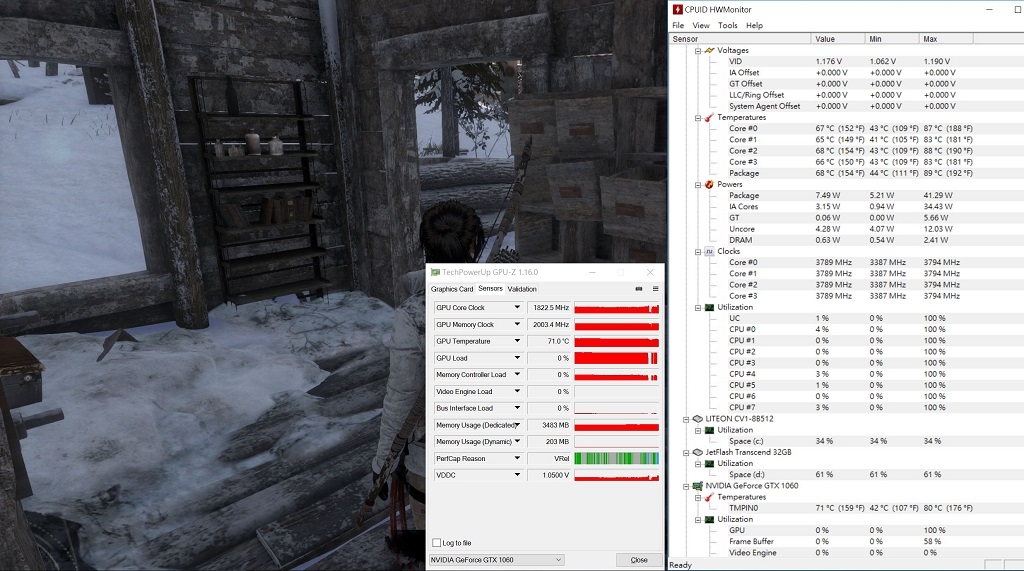Open the File menu in HWMonitor
This screenshot has width=1024, height=571.
pyautogui.click(x=678, y=25)
